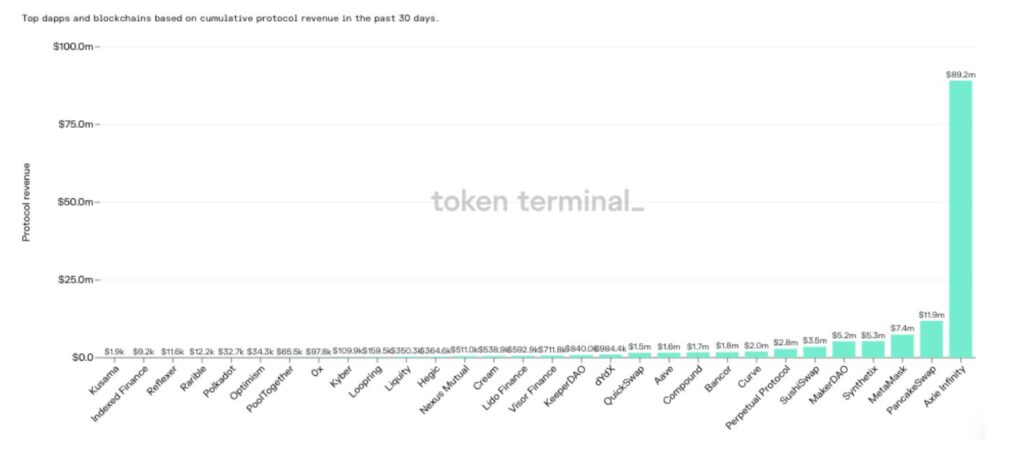Click the PancakeSwap bar in the chart
This screenshot has width=1024, height=450.
click(931, 339)
